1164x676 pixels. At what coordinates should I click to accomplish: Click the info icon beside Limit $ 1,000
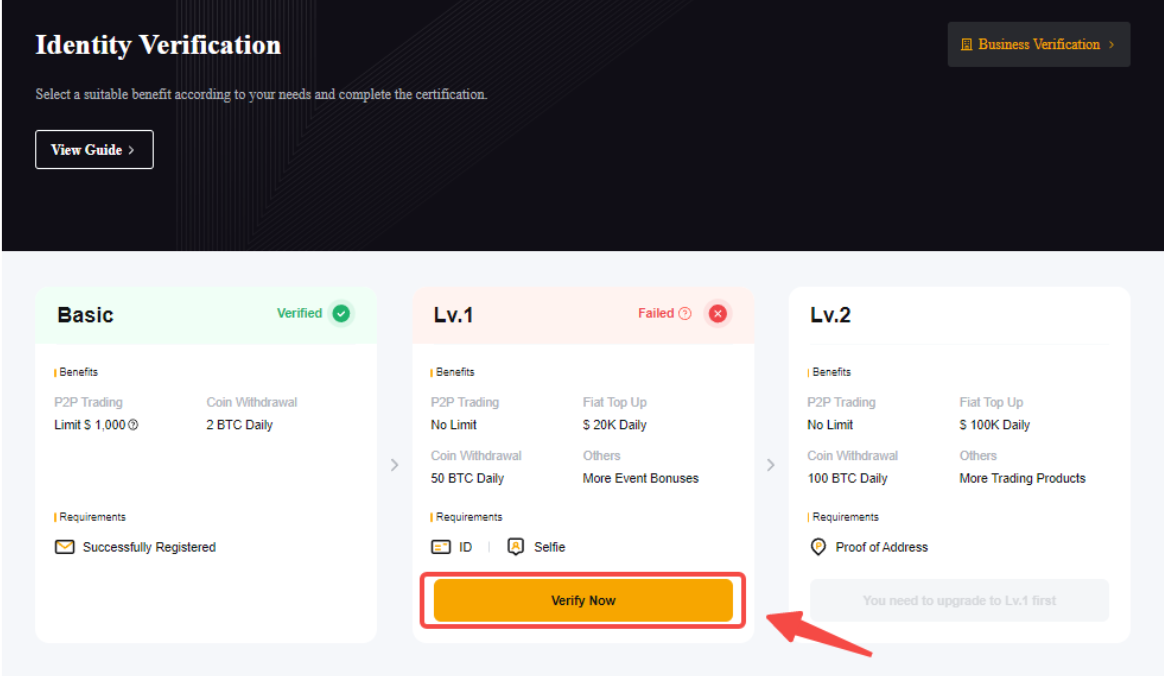coord(133,425)
